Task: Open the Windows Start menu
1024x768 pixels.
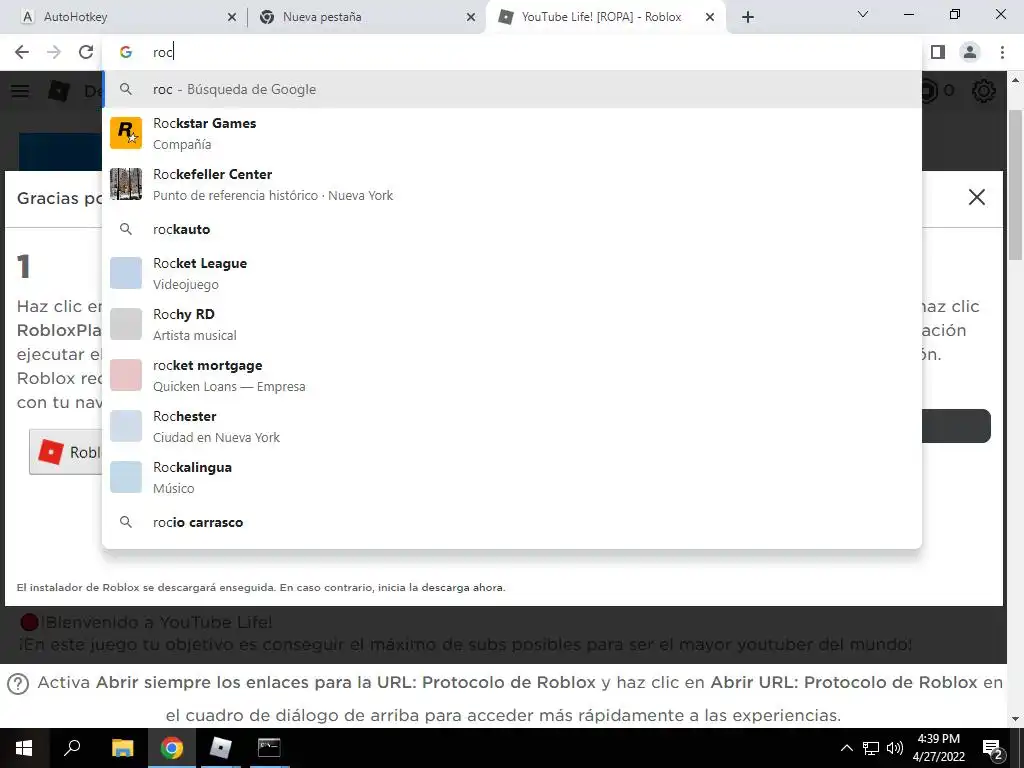Action: tap(24, 748)
